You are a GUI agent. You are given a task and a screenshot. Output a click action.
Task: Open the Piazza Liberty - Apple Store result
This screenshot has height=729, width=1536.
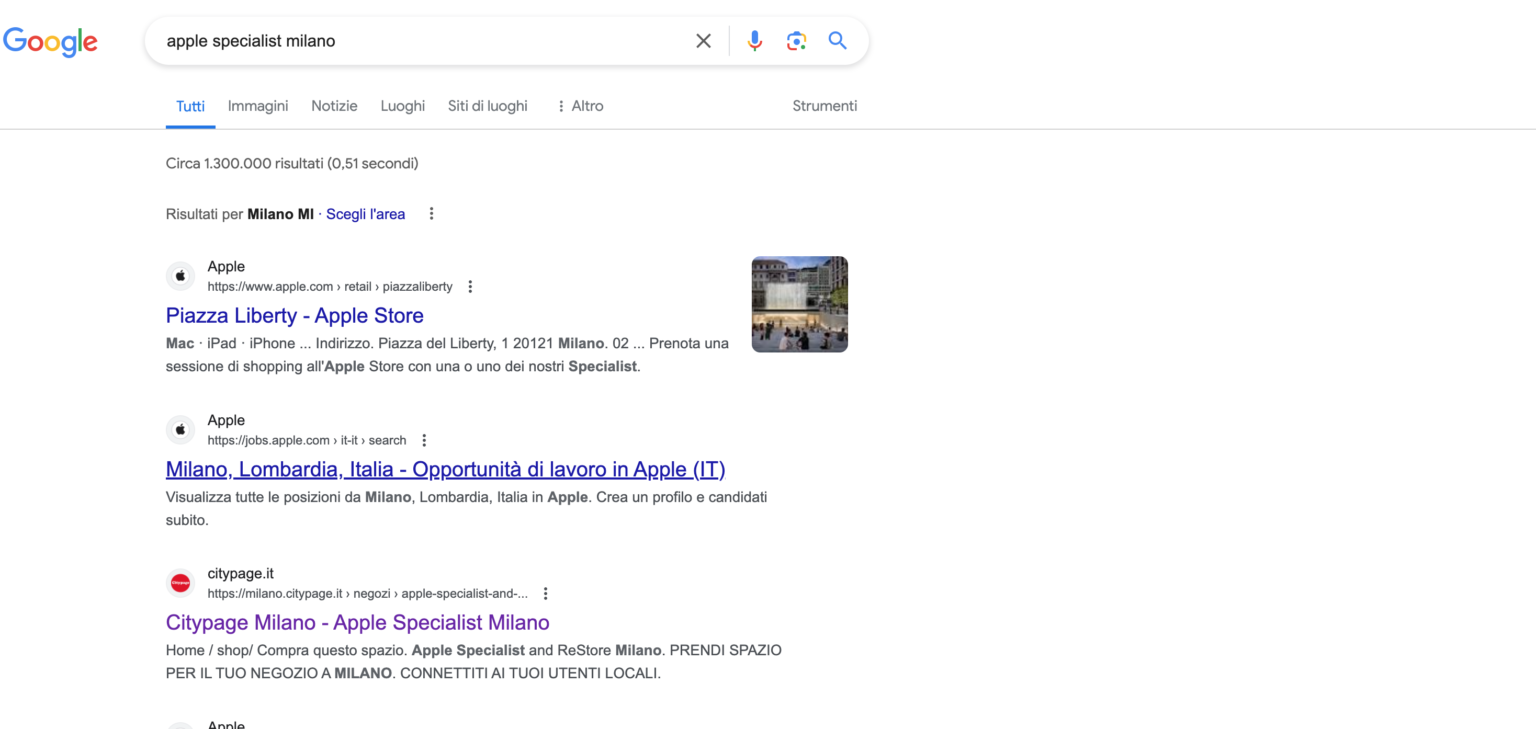[x=294, y=315]
